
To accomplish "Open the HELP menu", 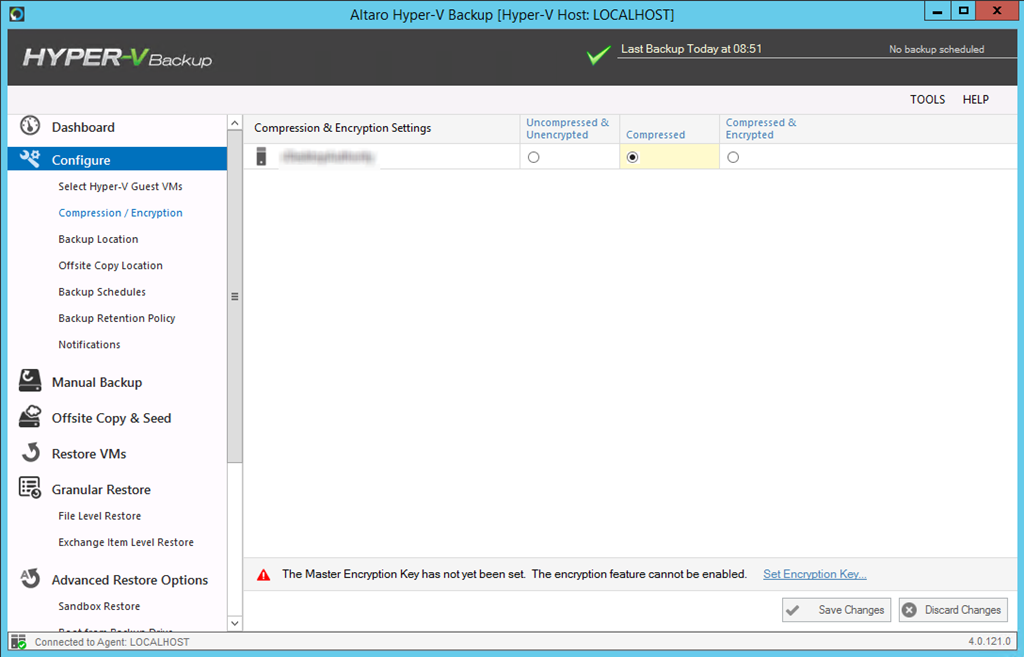I will (976, 99).
